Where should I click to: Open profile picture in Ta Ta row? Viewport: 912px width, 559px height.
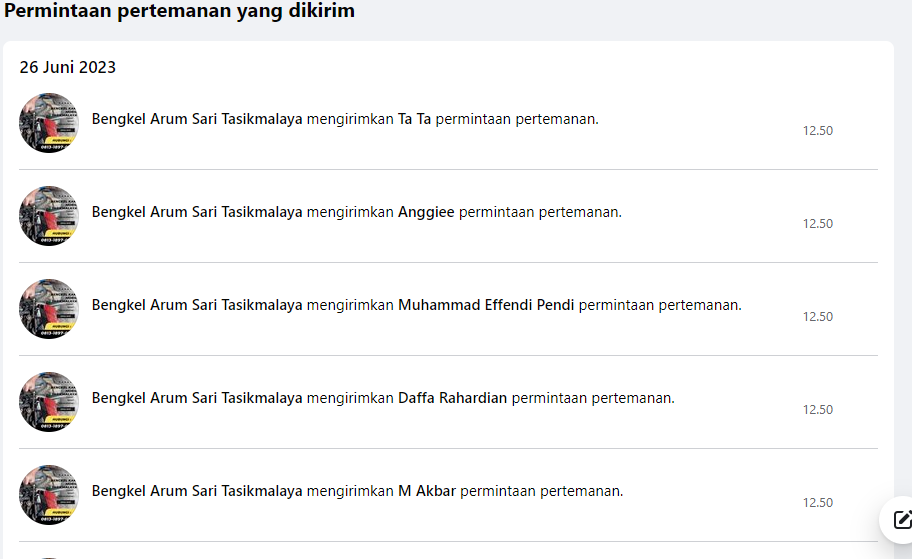pos(49,123)
